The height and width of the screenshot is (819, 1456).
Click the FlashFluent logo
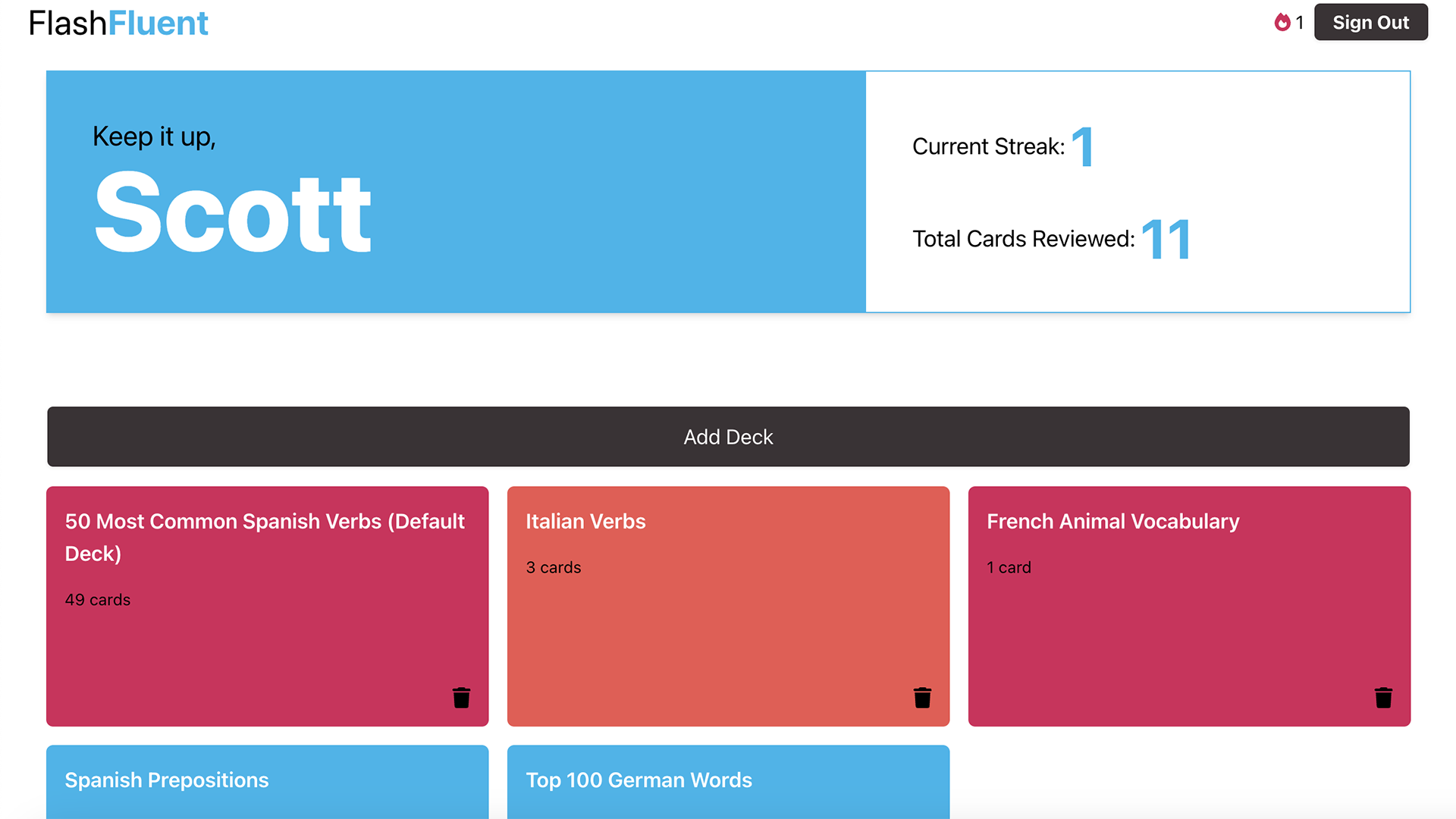pos(118,22)
